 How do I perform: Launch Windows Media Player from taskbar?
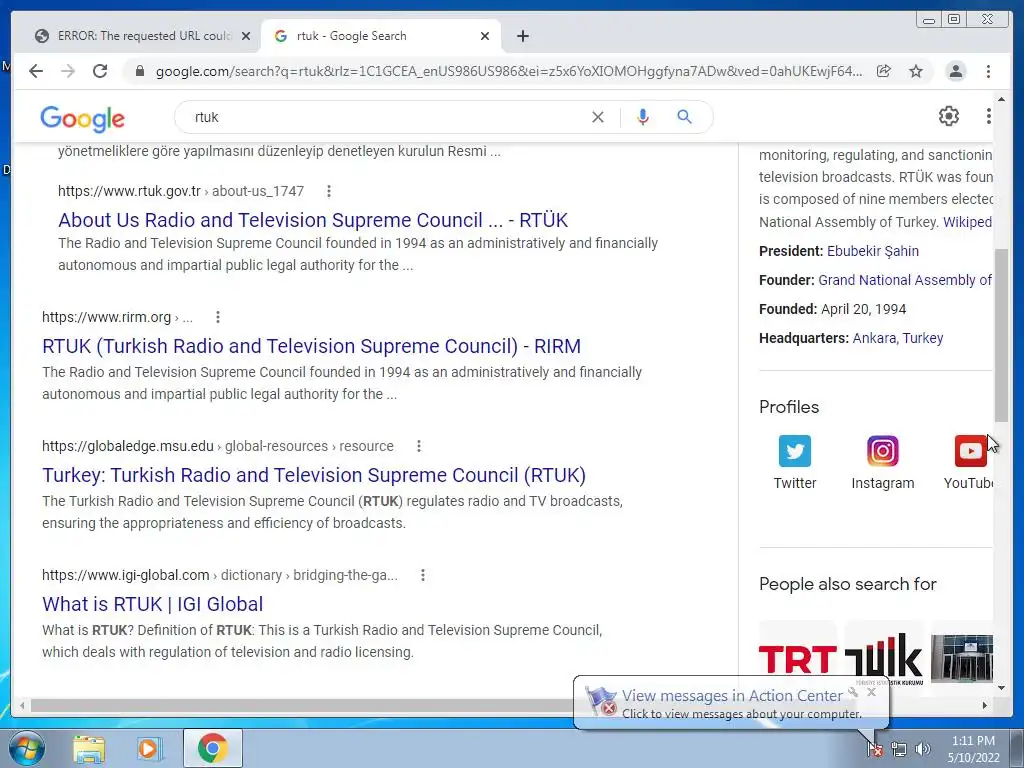(x=149, y=749)
